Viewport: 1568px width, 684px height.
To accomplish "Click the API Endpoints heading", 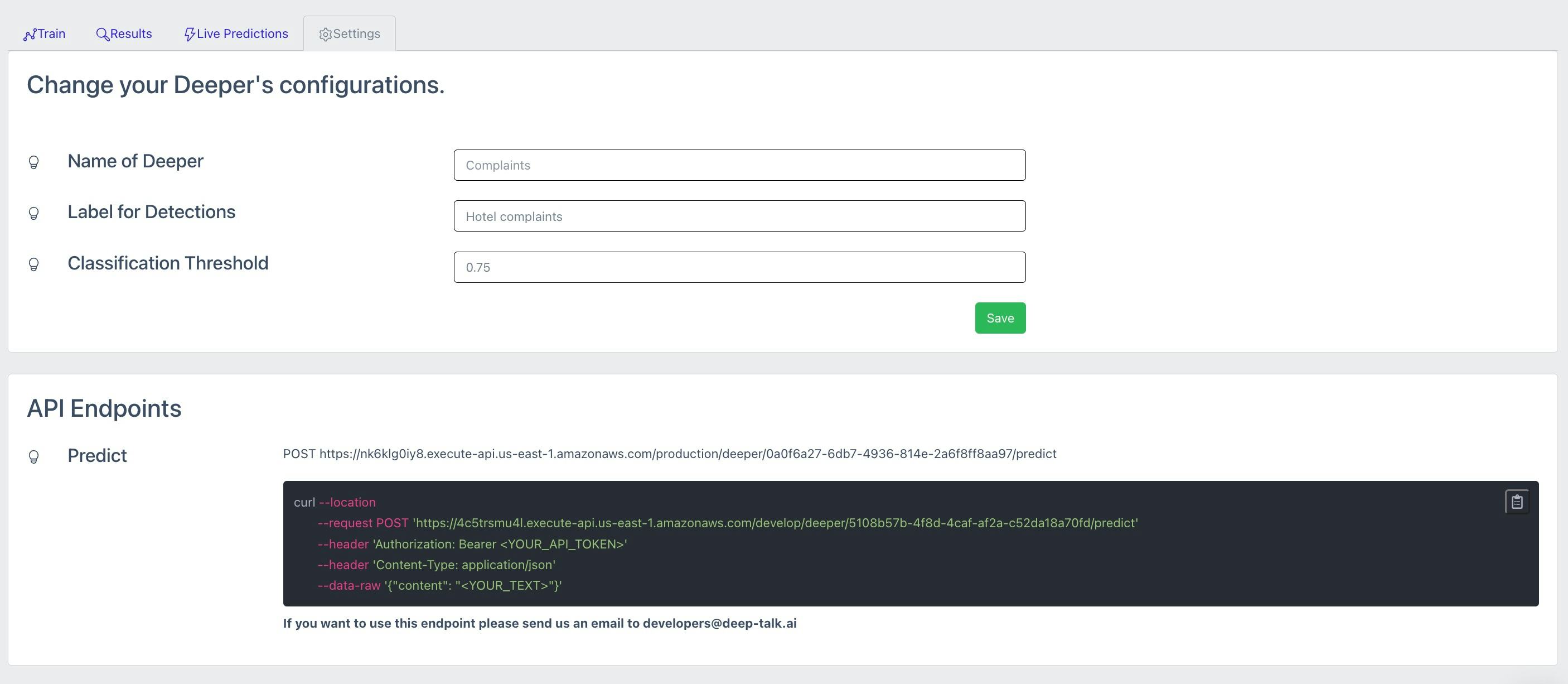I will (x=104, y=408).
